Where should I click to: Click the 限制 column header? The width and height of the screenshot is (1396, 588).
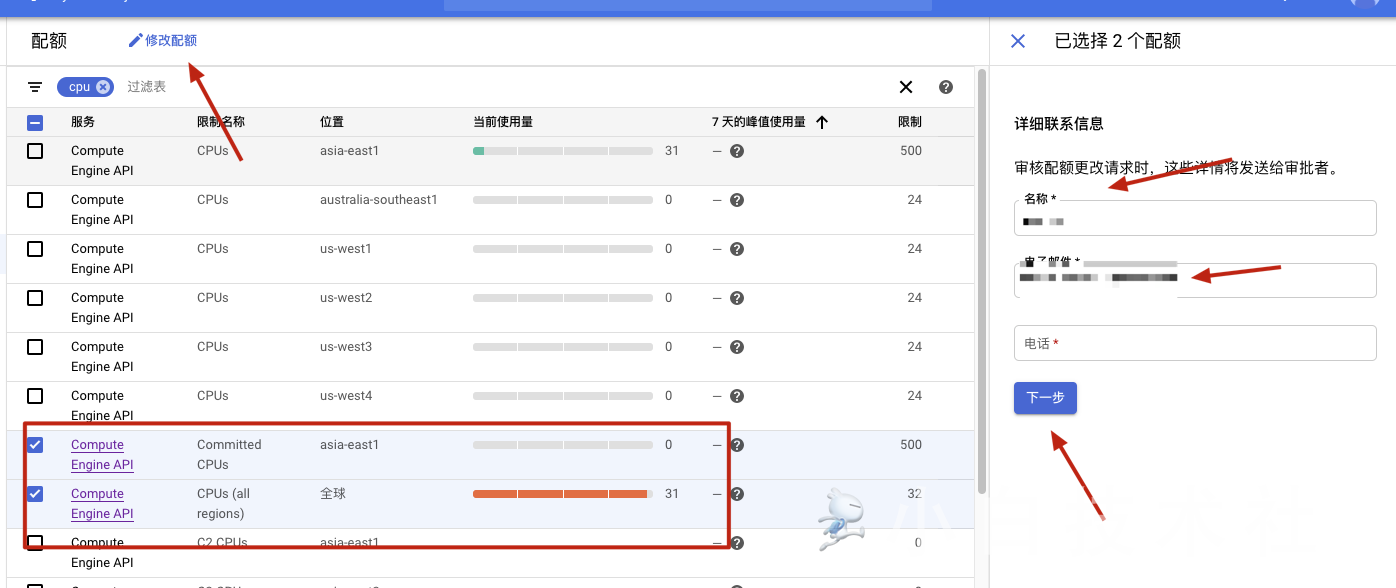[x=910, y=122]
